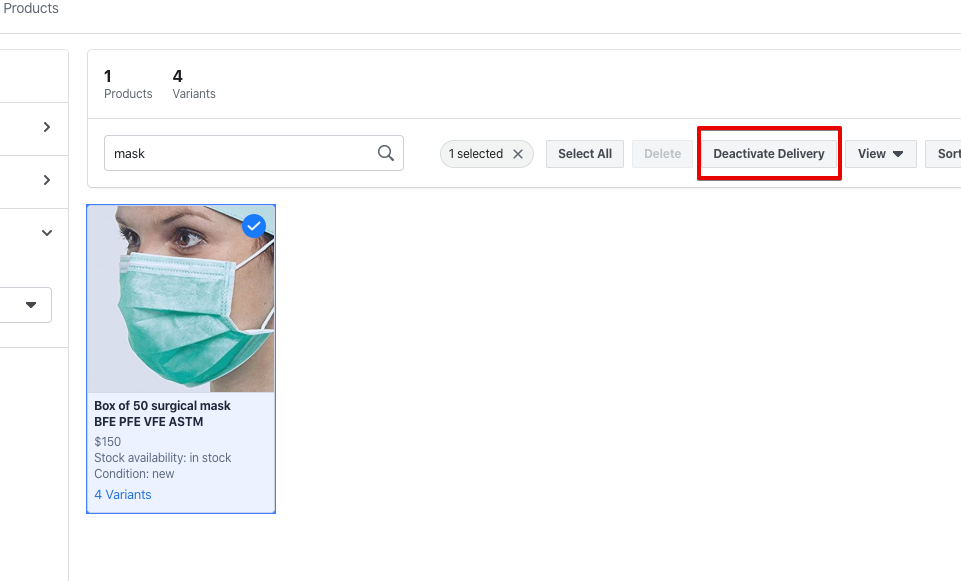Click product title Box of 50 surgical mask

coord(162,414)
